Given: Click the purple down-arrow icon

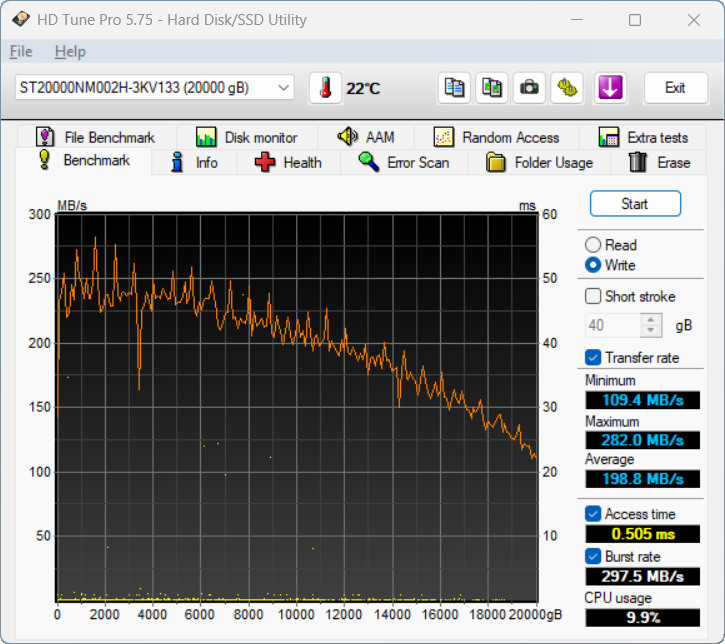Looking at the screenshot, I should click(x=610, y=87).
